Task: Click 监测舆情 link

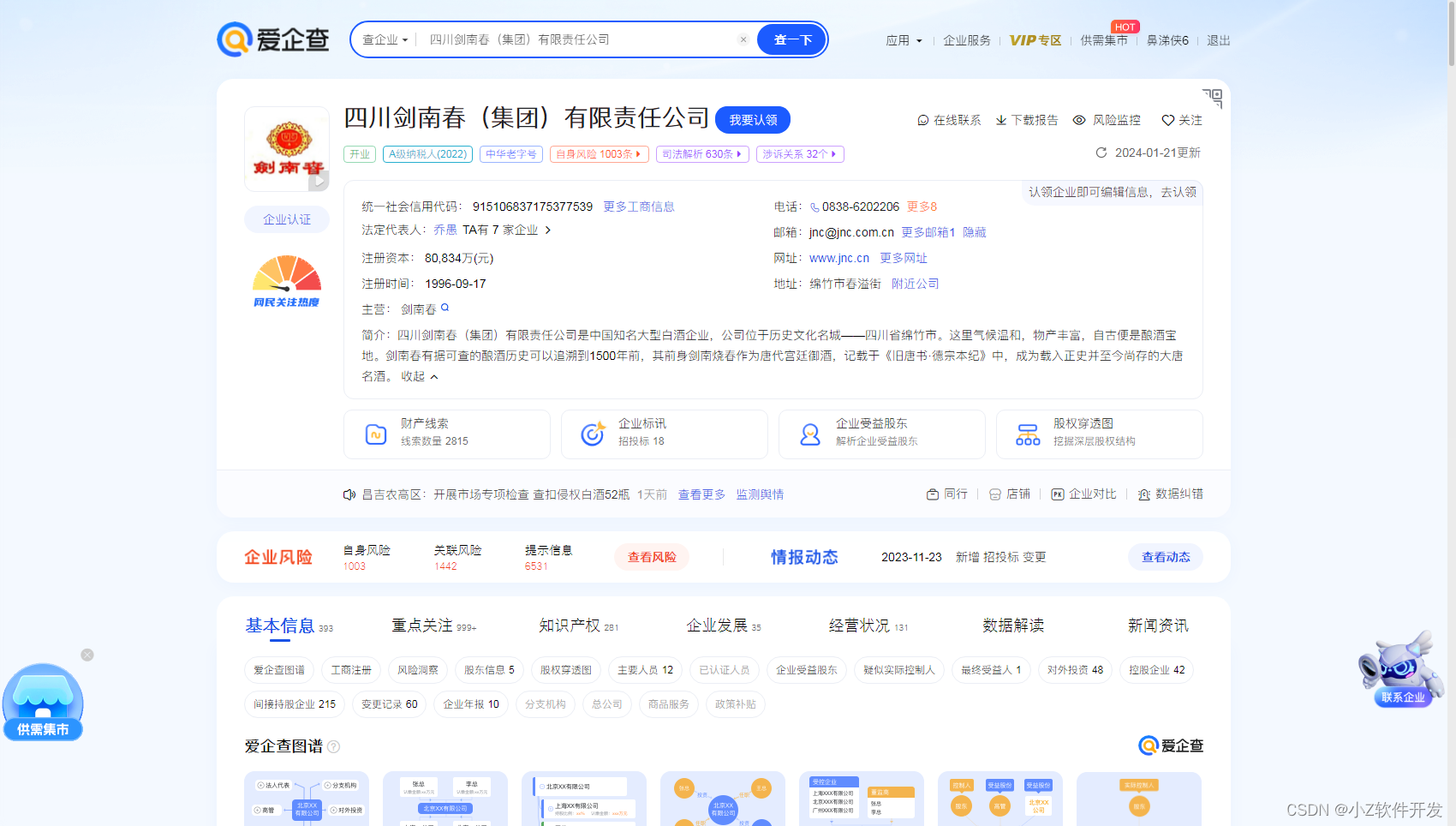Action: [761, 494]
